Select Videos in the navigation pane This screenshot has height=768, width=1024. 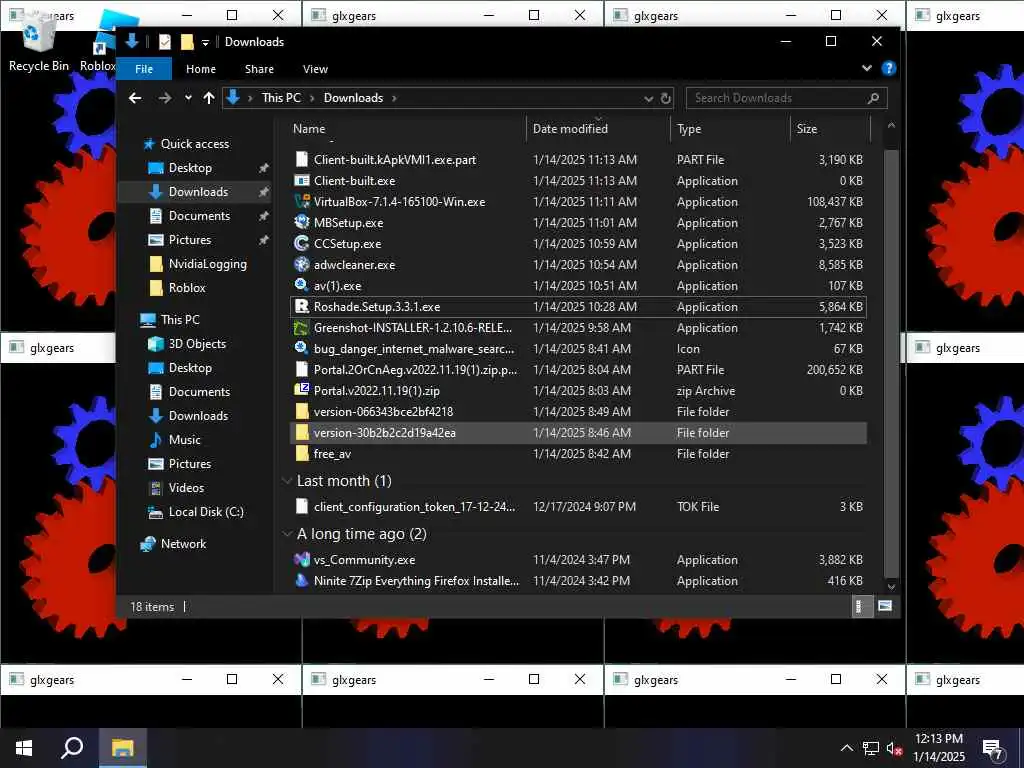pyautogui.click(x=185, y=488)
